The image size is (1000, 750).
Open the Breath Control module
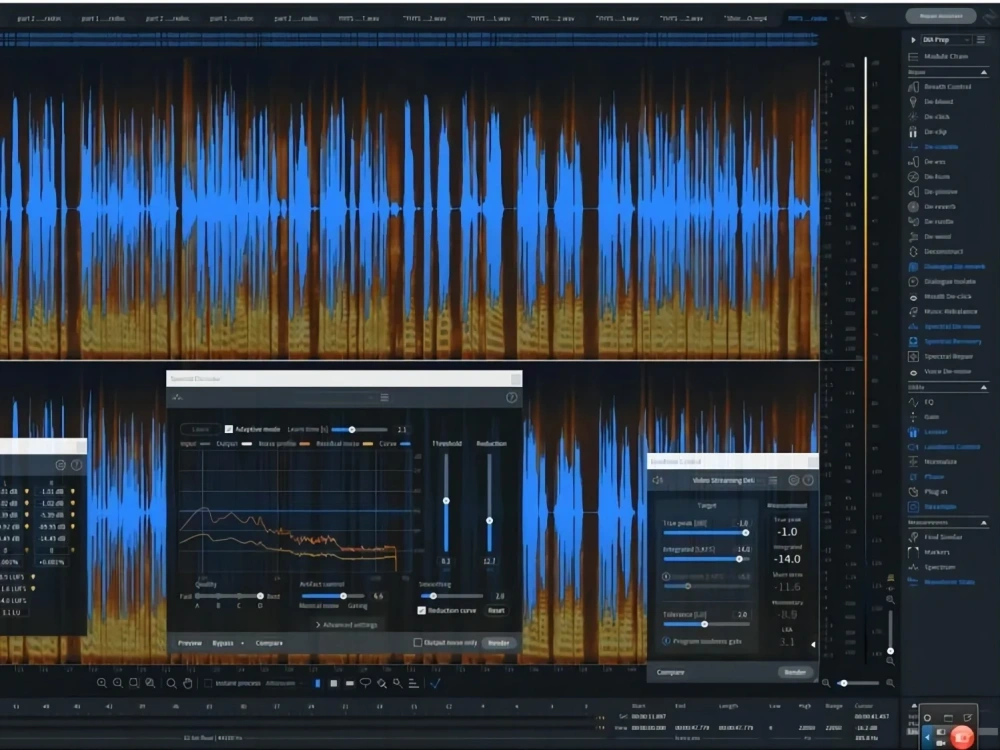(940, 87)
